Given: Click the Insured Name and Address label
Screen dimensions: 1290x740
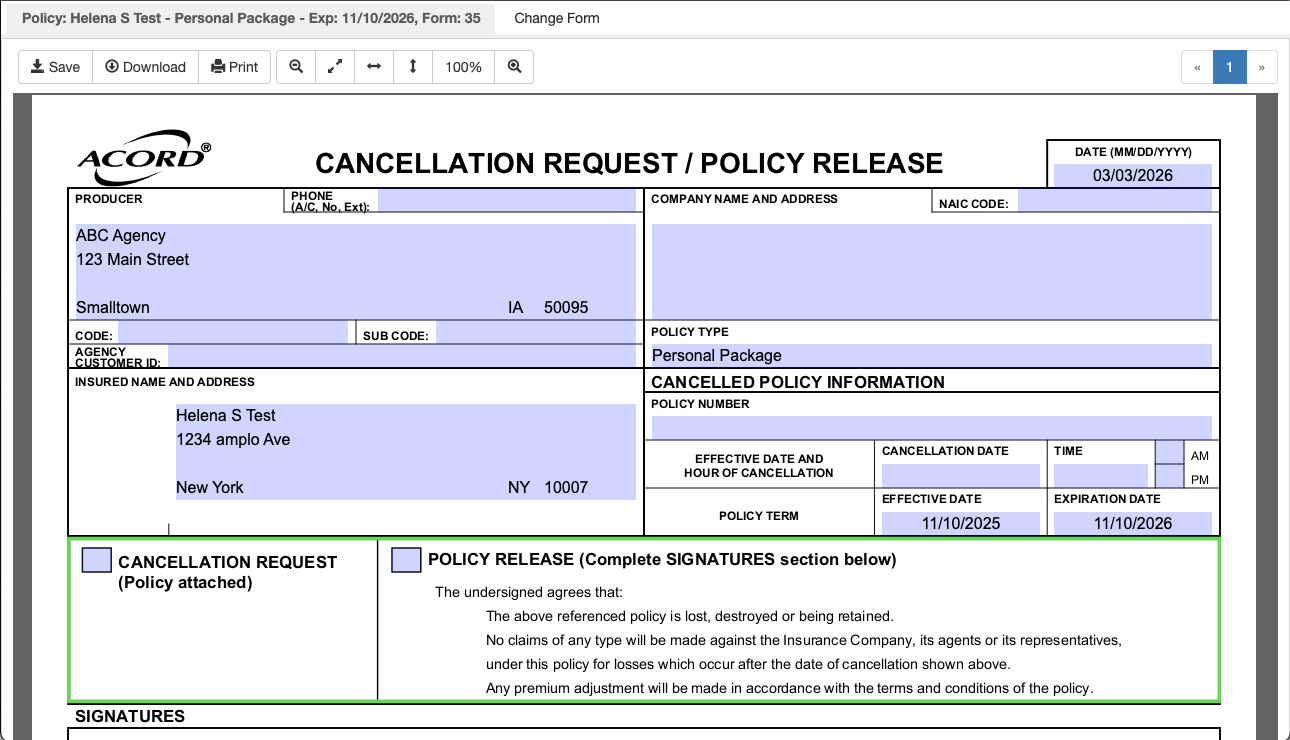Looking at the screenshot, I should pyautogui.click(x=165, y=382).
